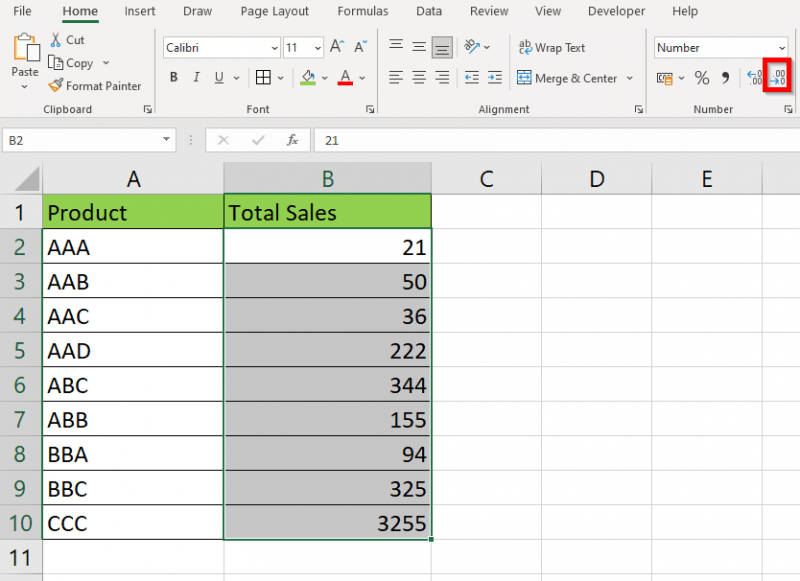The image size is (800, 581).
Task: Click the Cut icon
Action: tap(57, 40)
